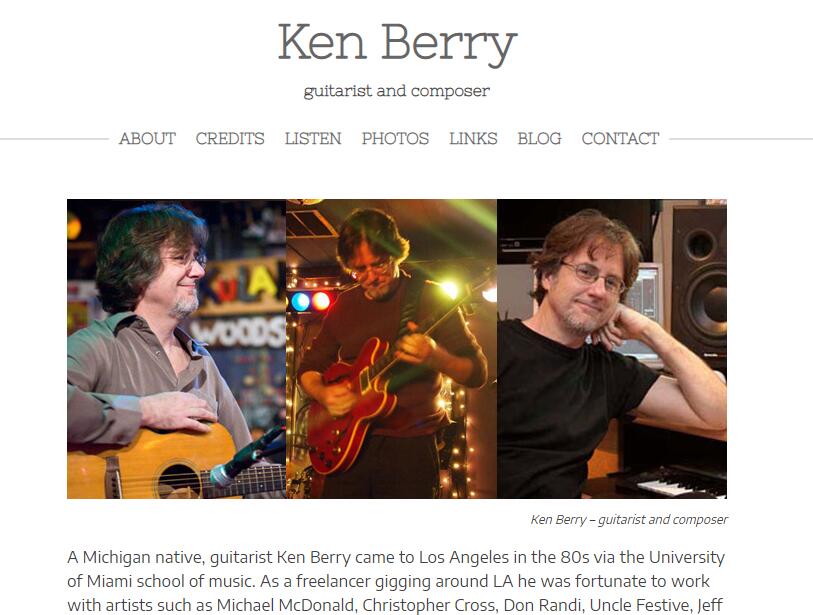This screenshot has height=615, width=813.
Task: Open the ABOUT page
Action: pyautogui.click(x=147, y=138)
